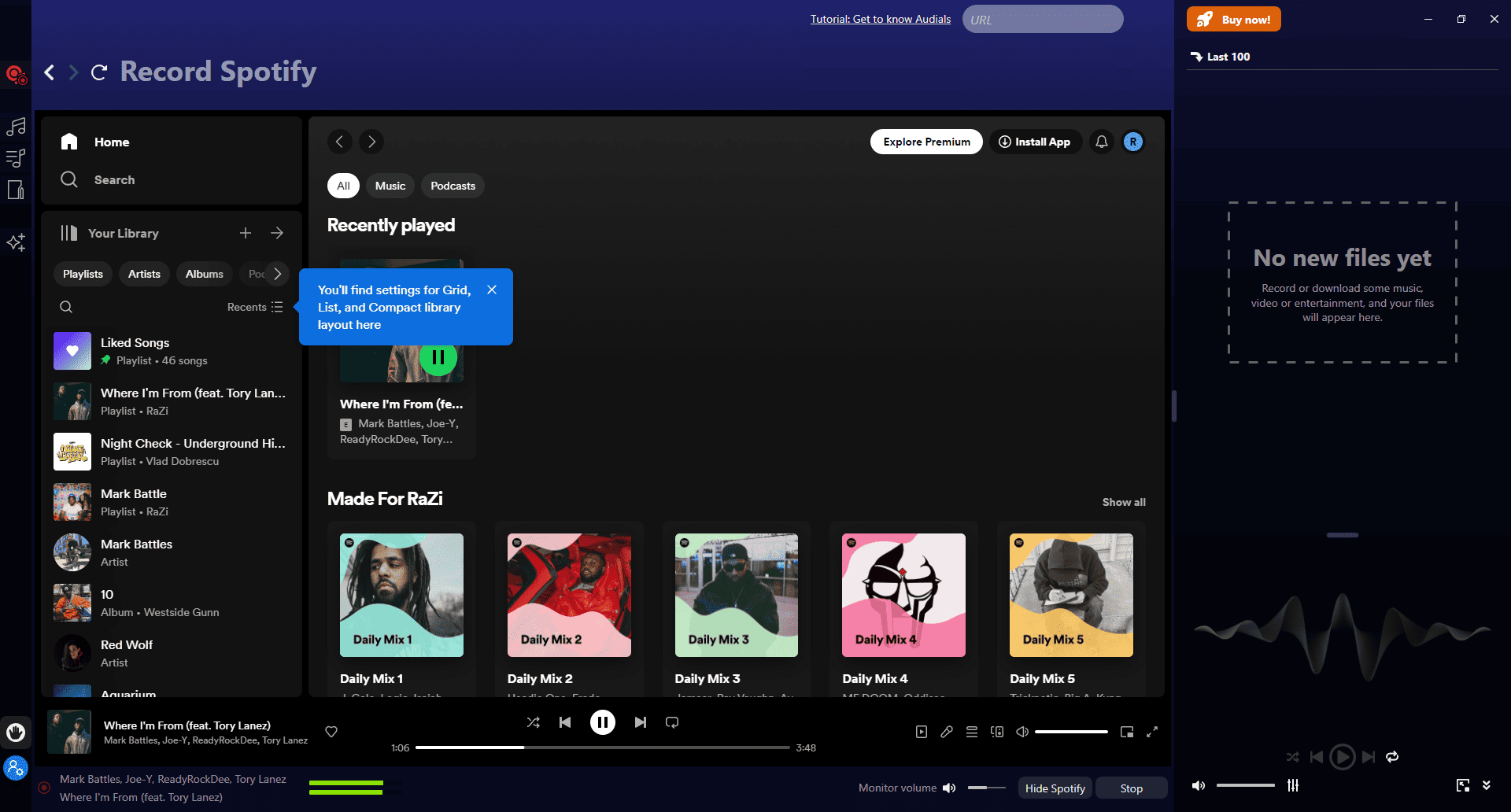Click the Install App button
This screenshot has width=1511, height=812.
(1035, 142)
